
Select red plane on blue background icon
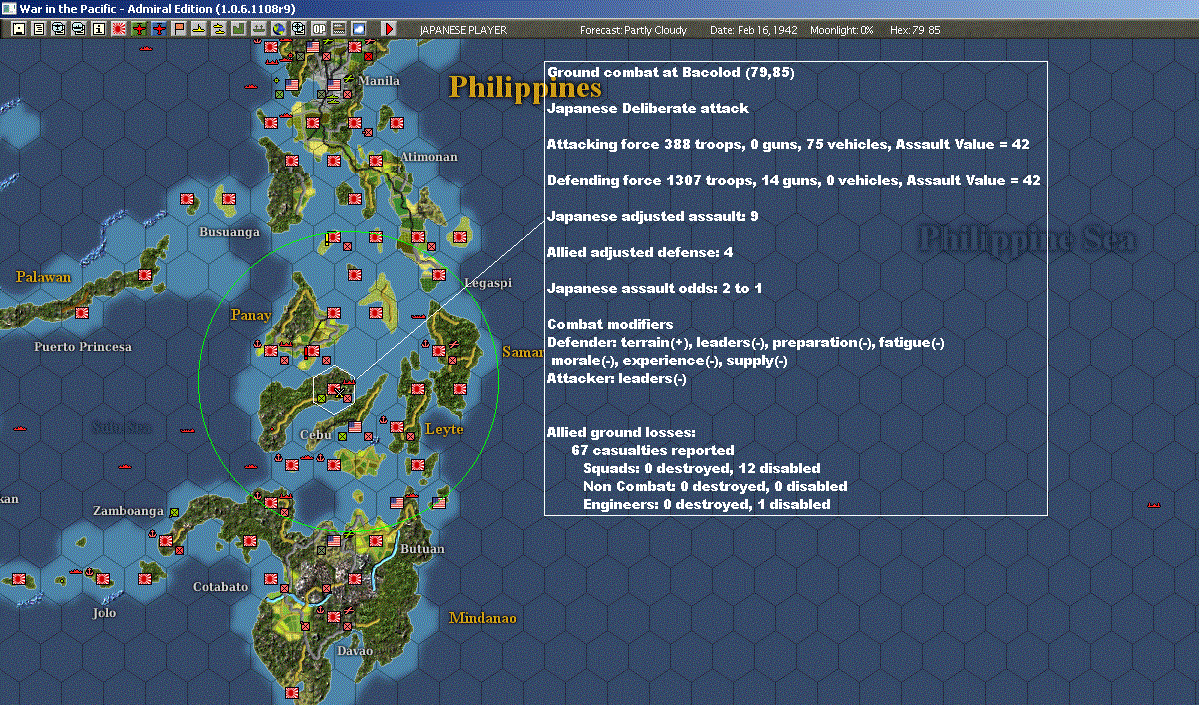click(158, 29)
